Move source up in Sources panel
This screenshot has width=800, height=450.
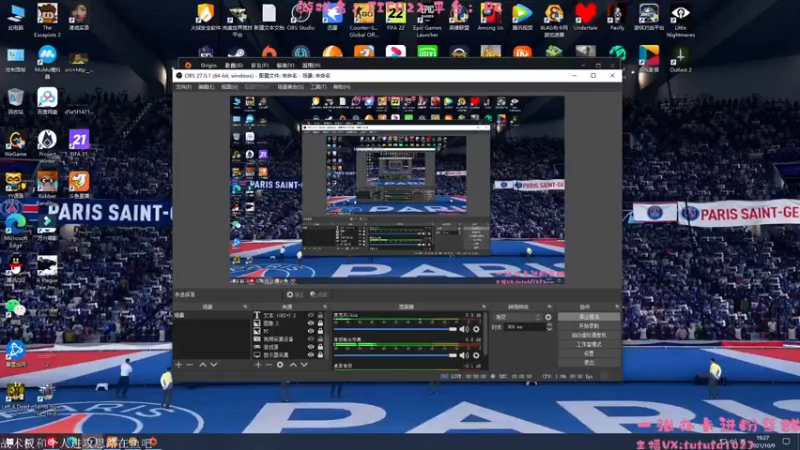click(293, 365)
